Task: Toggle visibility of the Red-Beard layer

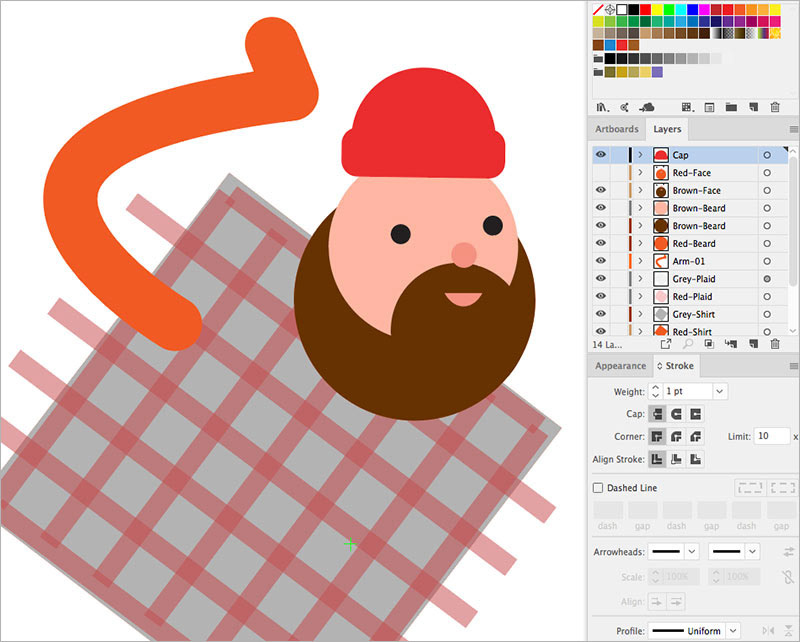Action: pos(601,243)
